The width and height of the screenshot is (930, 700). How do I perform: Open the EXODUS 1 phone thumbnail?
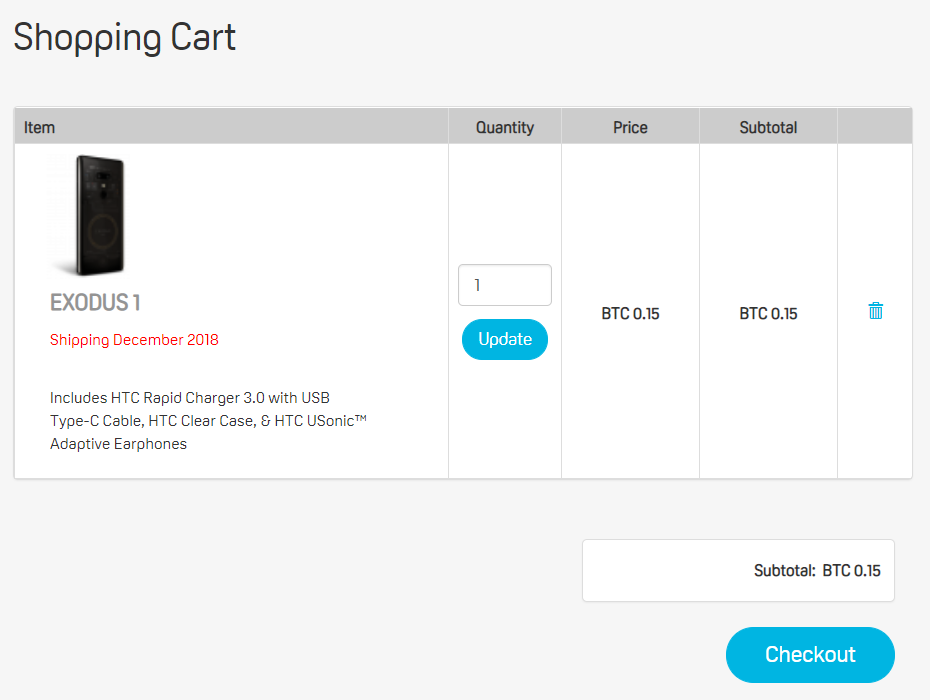pos(89,215)
